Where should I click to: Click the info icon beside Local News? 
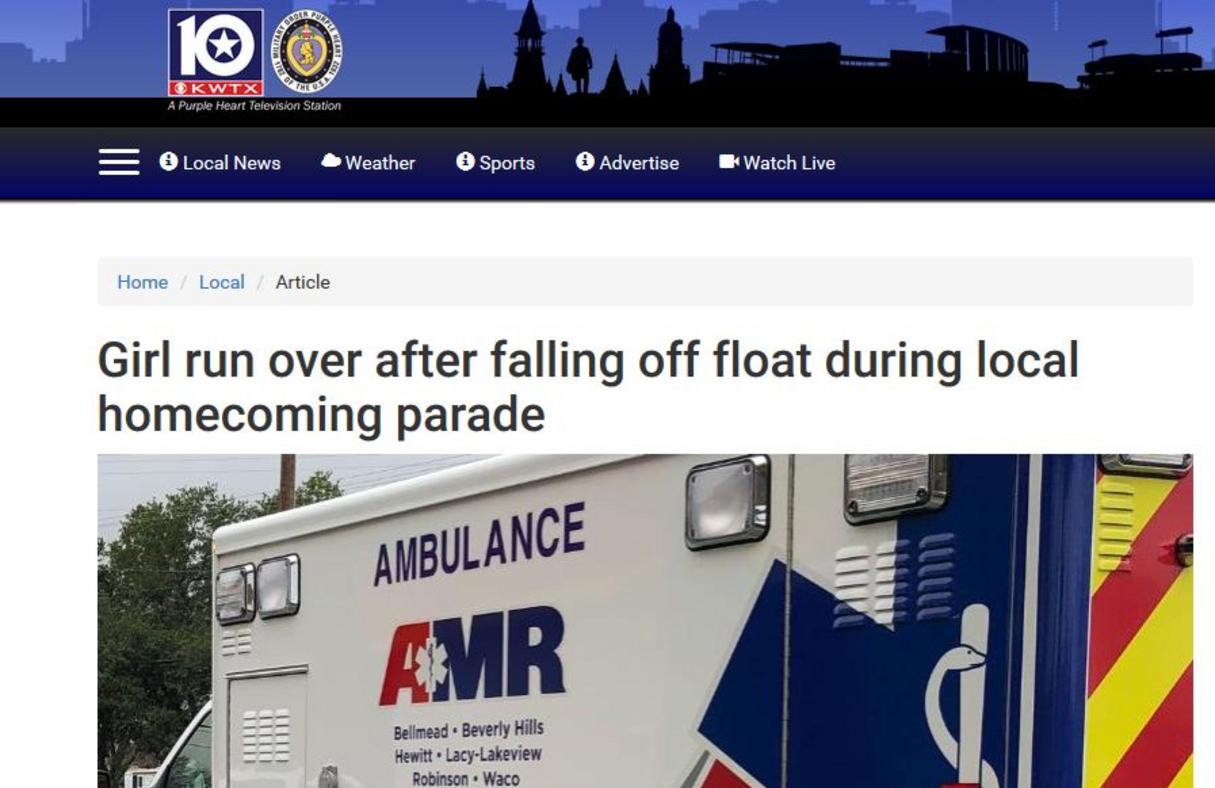pyautogui.click(x=168, y=161)
